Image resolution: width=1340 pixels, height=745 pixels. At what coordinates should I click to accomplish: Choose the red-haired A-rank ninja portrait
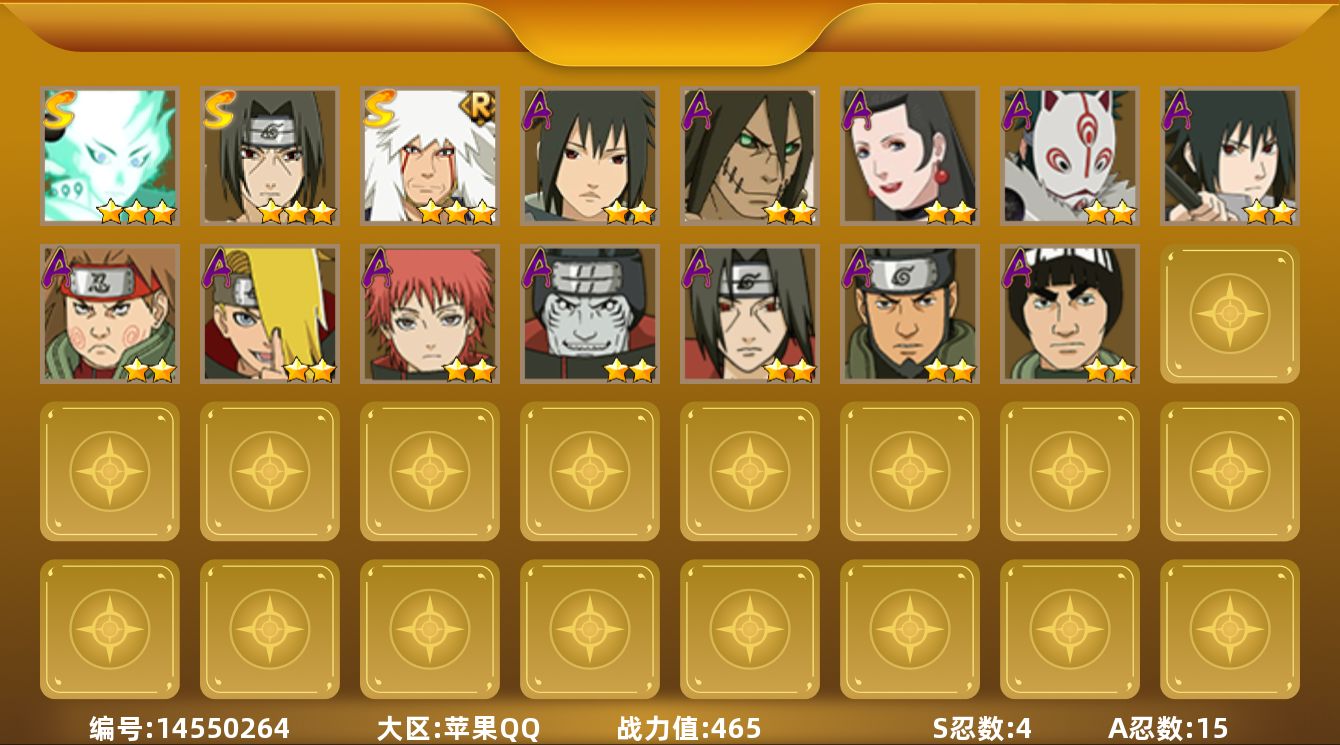[x=430, y=314]
